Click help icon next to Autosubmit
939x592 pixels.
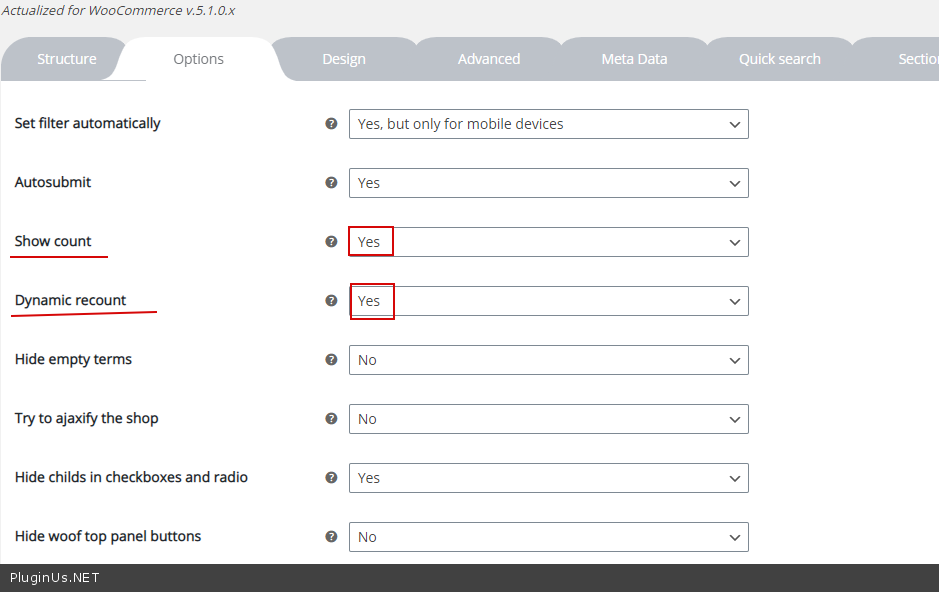pyautogui.click(x=331, y=183)
